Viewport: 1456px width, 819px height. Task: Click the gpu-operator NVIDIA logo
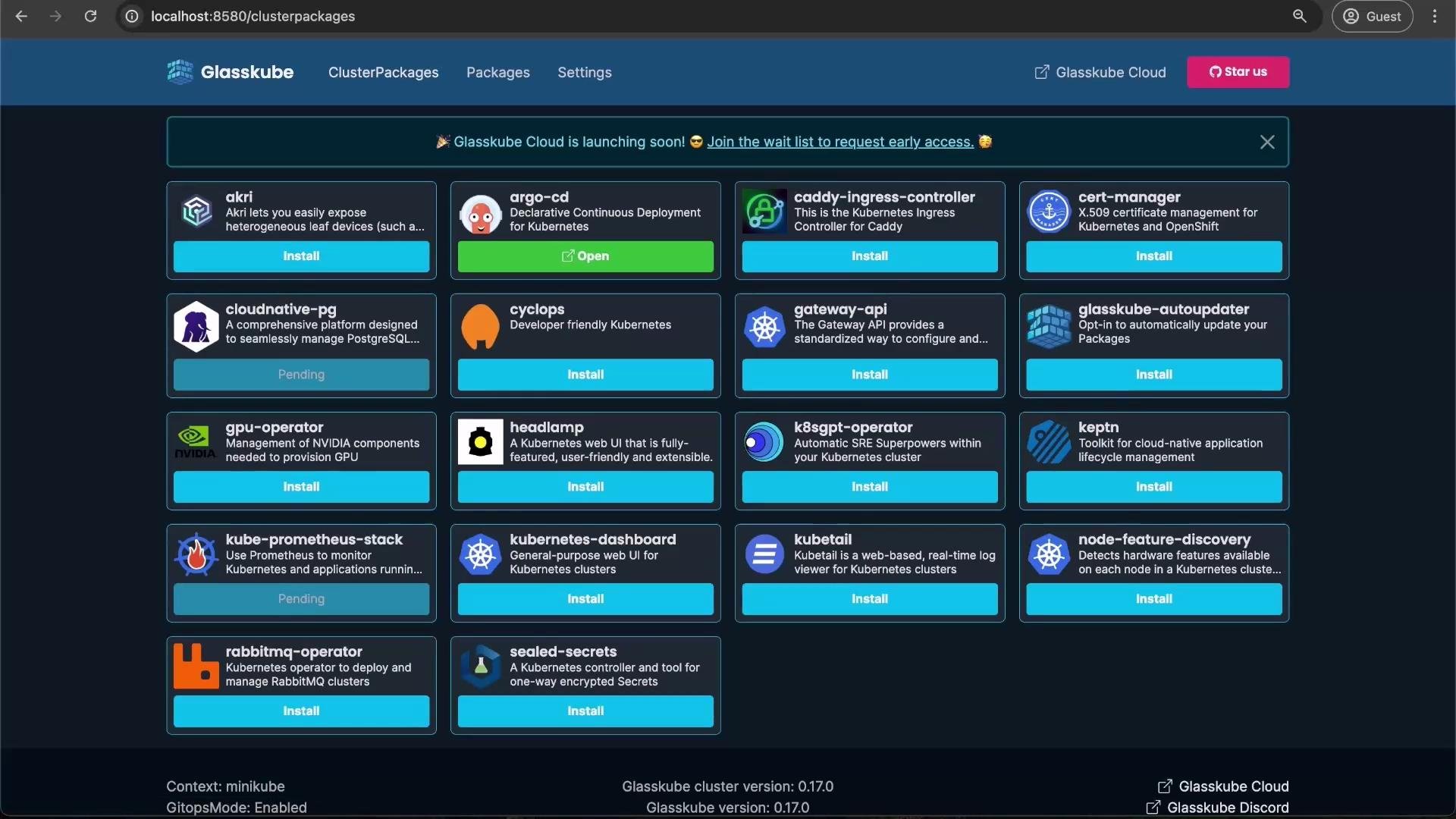pos(196,442)
